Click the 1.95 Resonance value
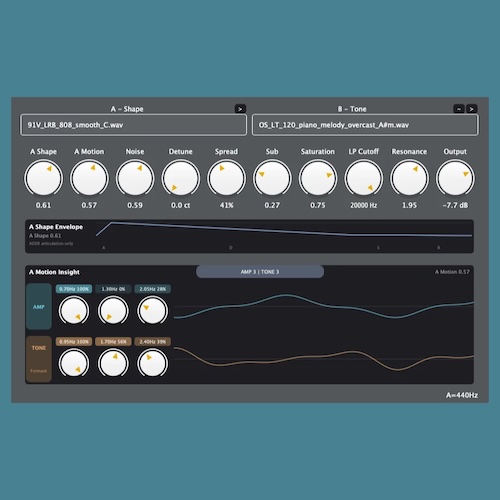The height and width of the screenshot is (500, 500). (x=409, y=205)
